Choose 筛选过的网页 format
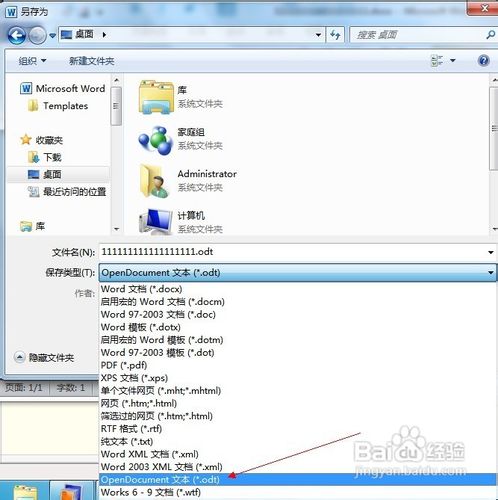The height and width of the screenshot is (500, 498). pyautogui.click(x=297, y=416)
